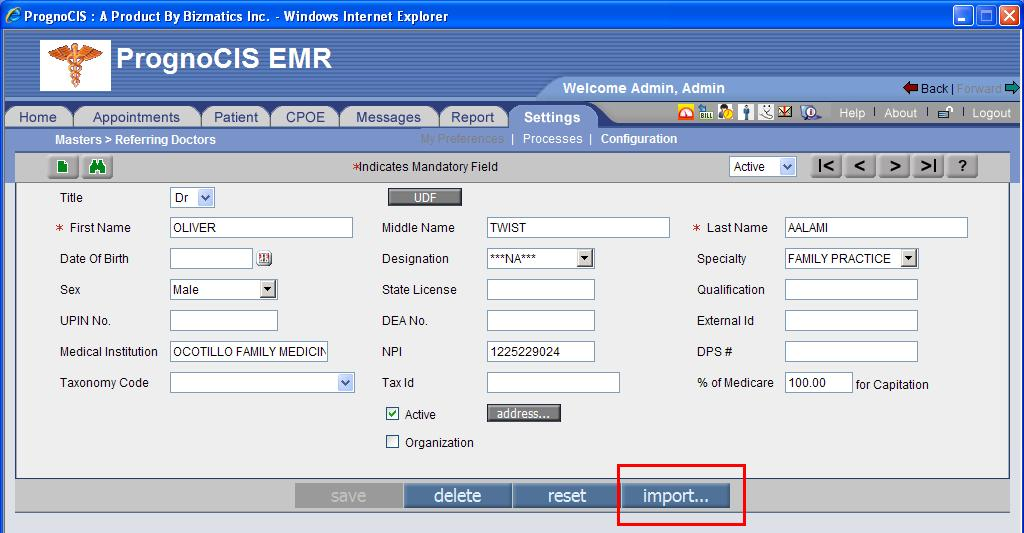The width and height of the screenshot is (1024, 533).
Task: Go to first record button
Action: [x=826, y=167]
